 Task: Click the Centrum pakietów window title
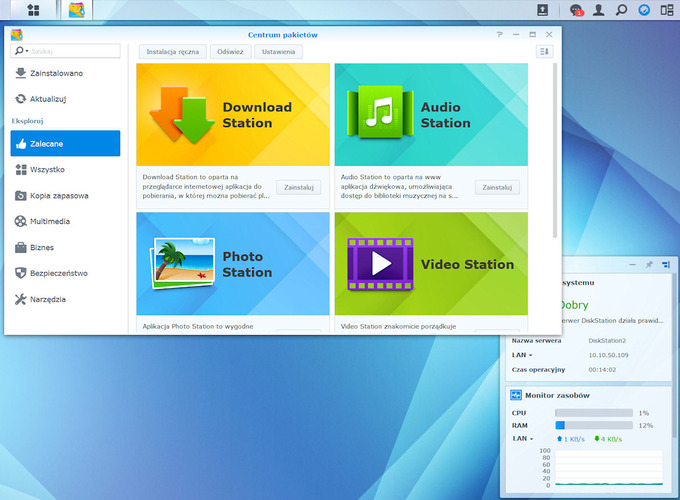pos(283,35)
